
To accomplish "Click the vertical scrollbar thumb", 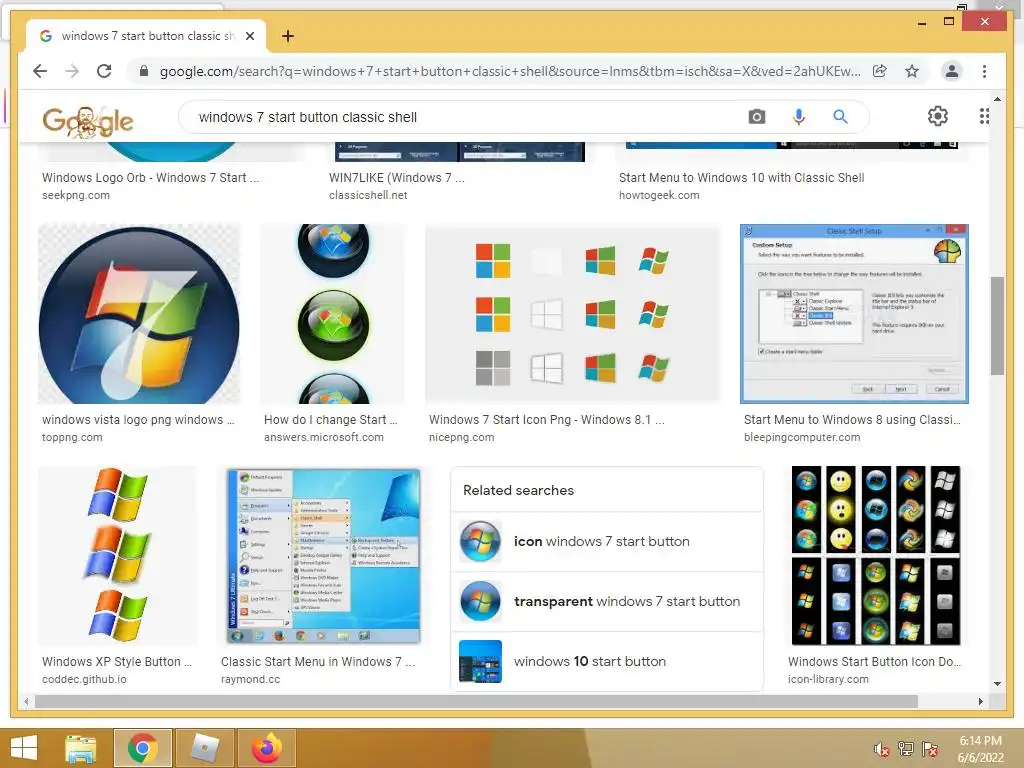I will [x=997, y=326].
